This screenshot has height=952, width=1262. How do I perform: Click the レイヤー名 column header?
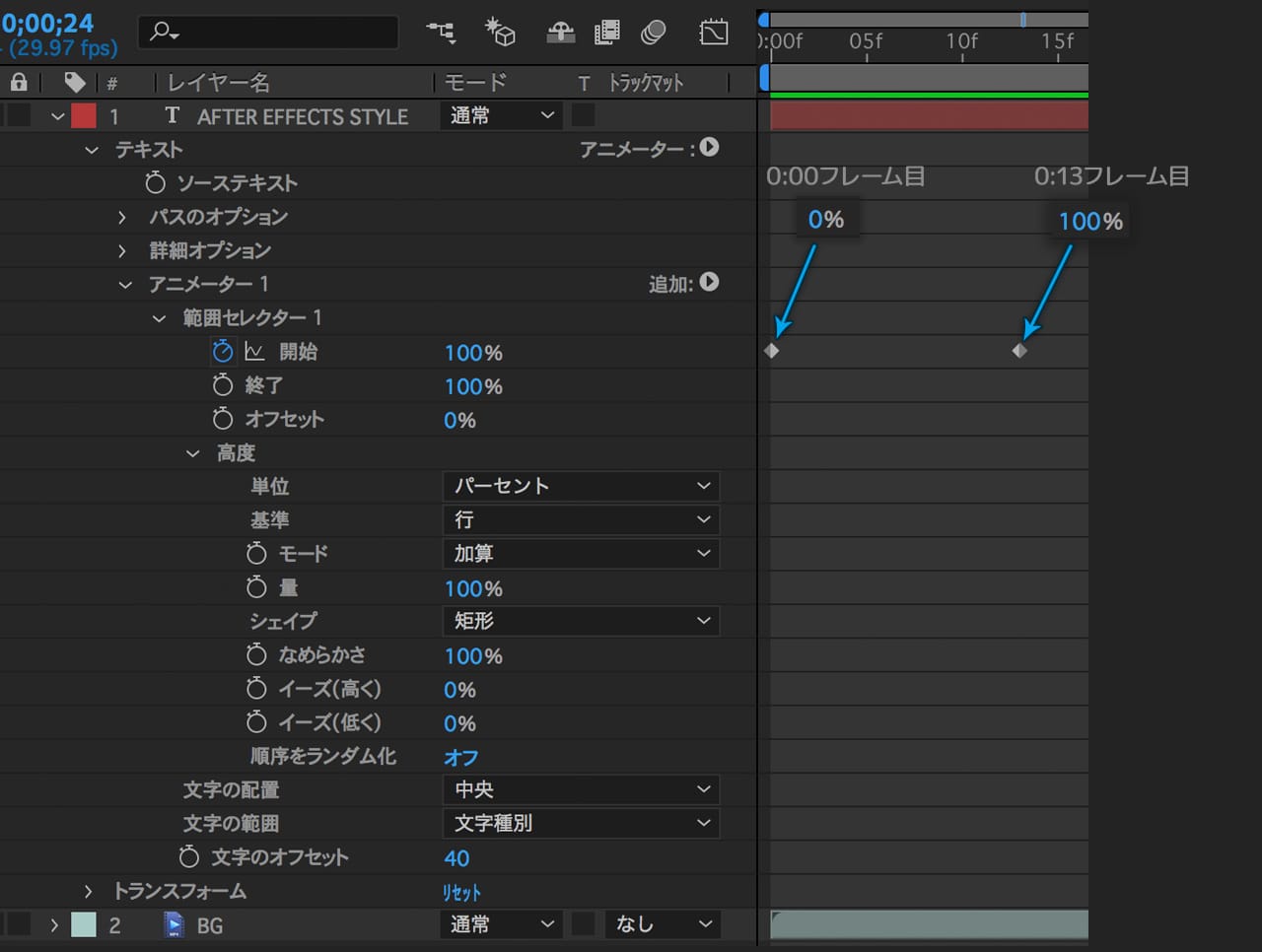(219, 83)
